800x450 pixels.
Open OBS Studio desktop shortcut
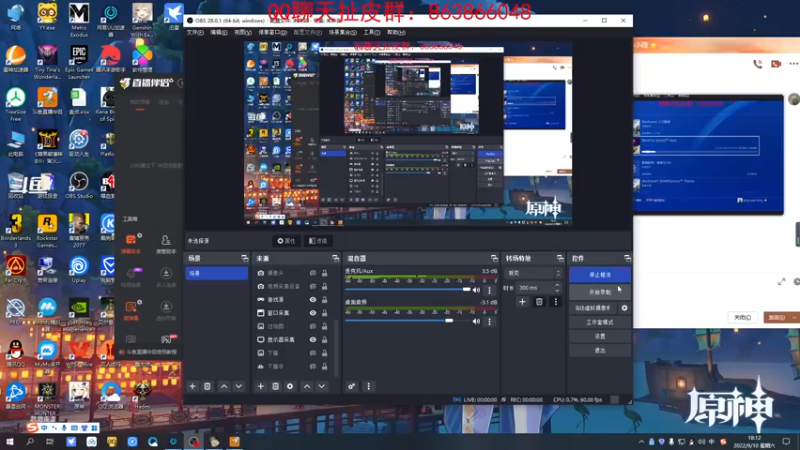79,186
